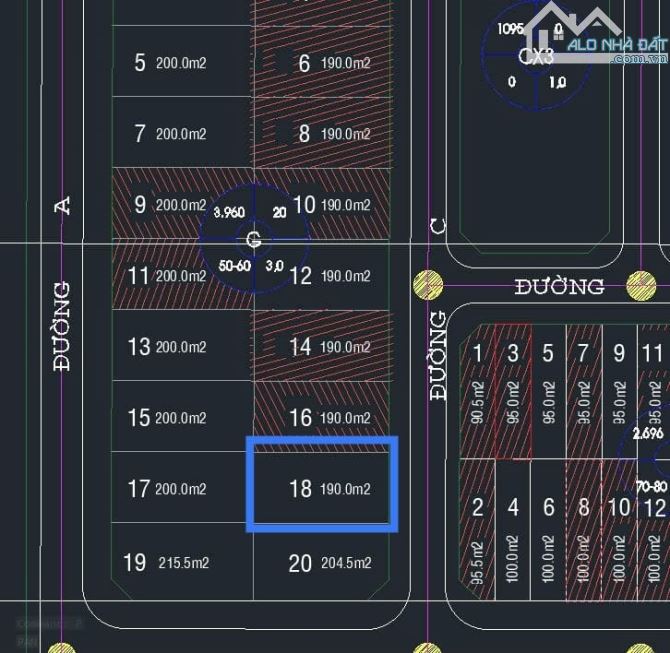
Task: Click yellow node marker right of horizontal ĐƯỜNG label
Action: pos(641,286)
